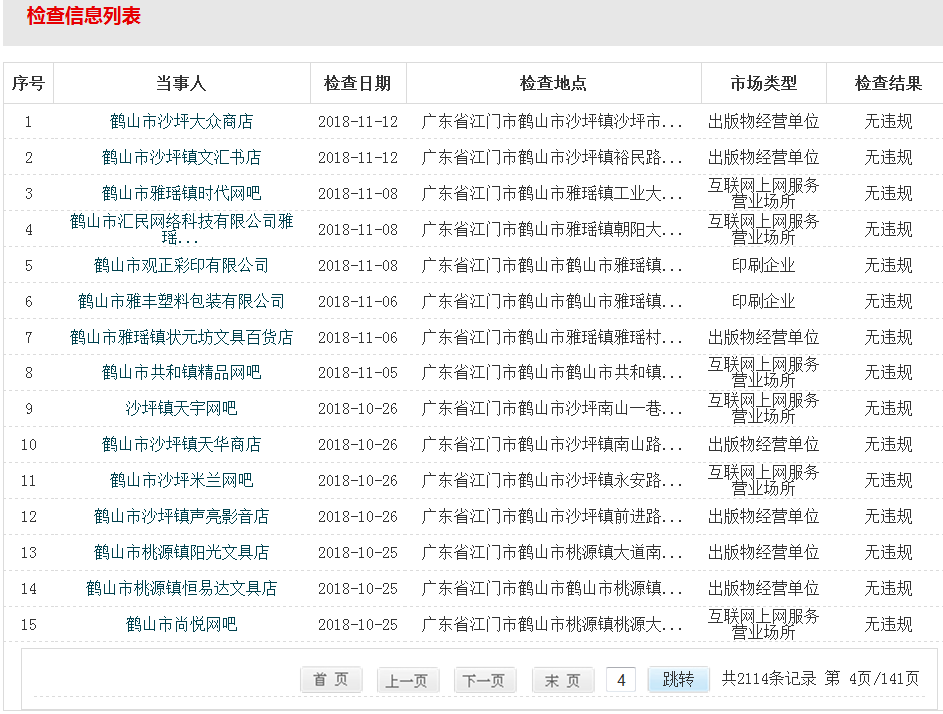Open 鹤山市沙坪镇天华商店 entry
Image resolution: width=943 pixels, height=714 pixels.
181,444
